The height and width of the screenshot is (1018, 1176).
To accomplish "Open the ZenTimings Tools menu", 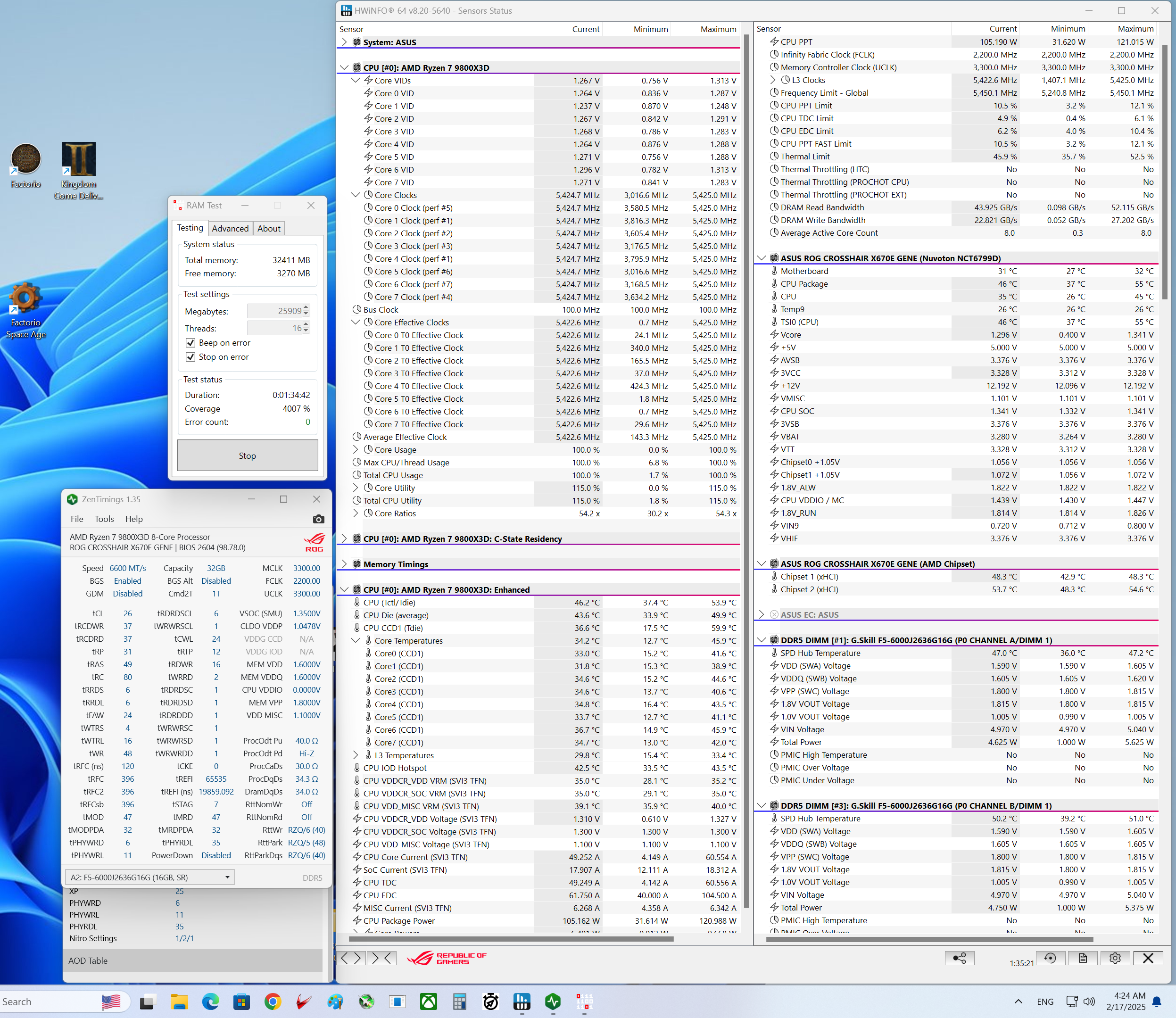I will (104, 519).
